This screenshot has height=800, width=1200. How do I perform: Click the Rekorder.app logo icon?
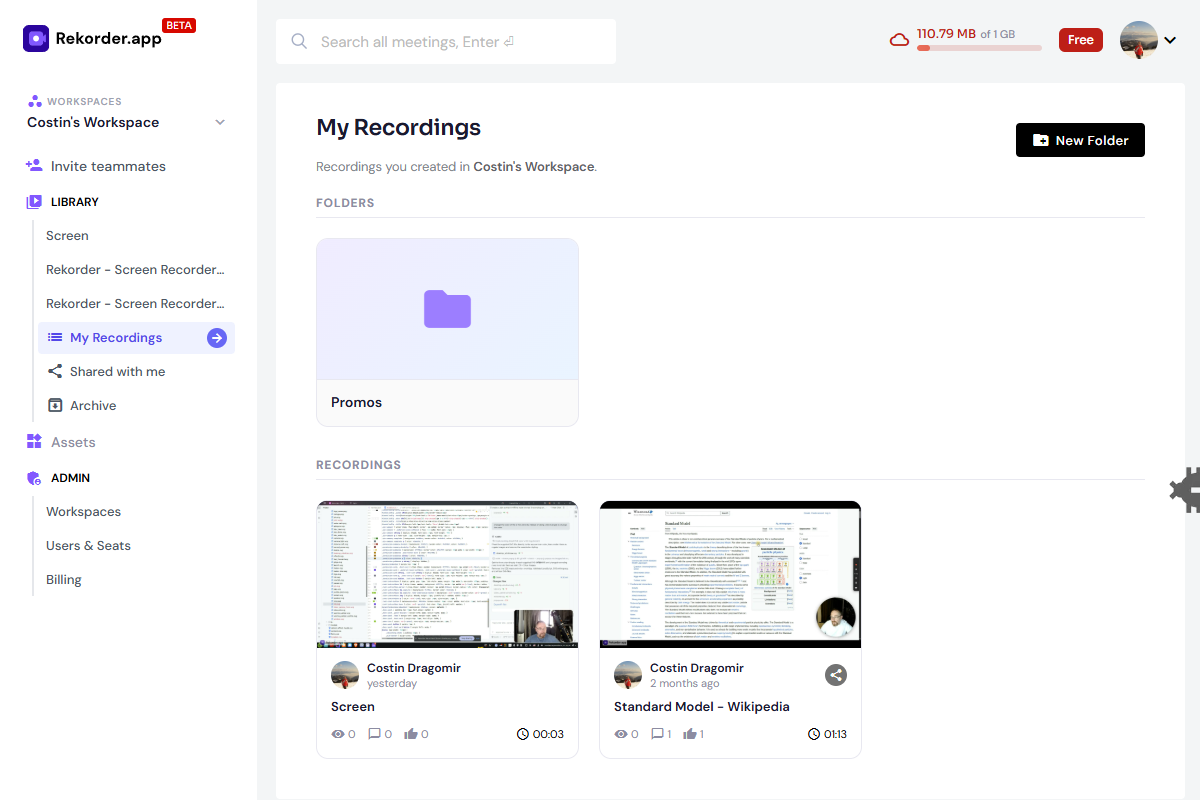36,39
